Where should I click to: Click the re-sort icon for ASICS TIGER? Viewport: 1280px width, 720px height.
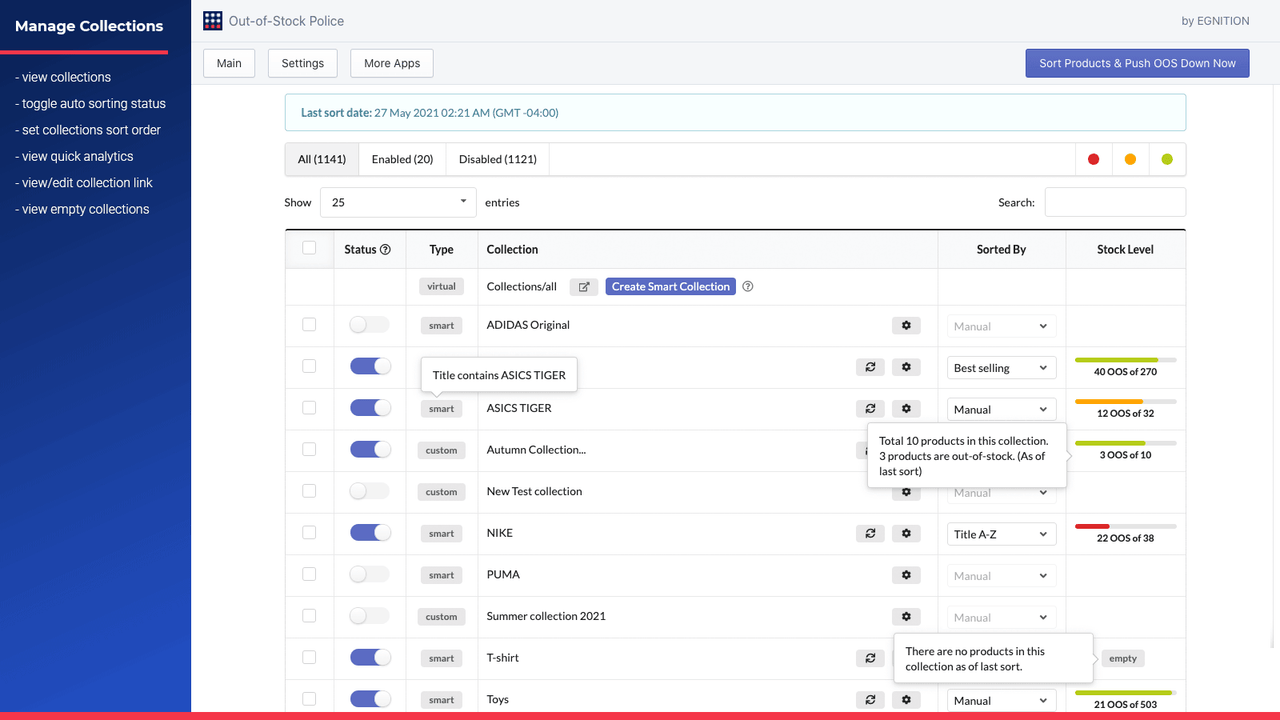pos(870,408)
